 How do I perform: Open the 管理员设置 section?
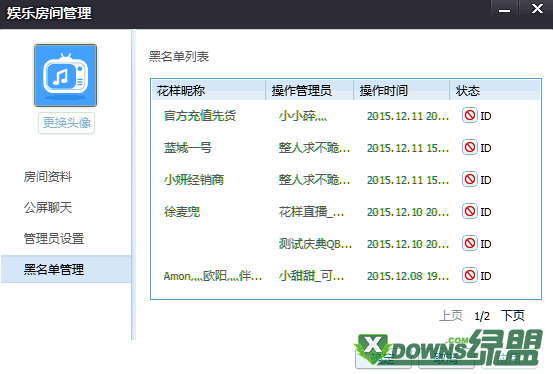click(x=54, y=239)
